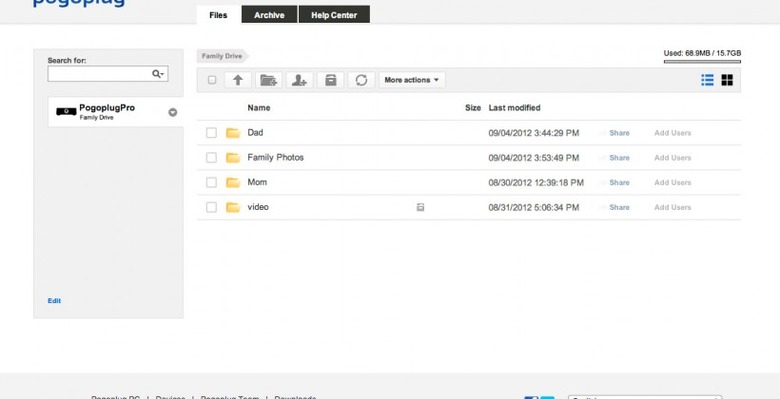
Task: Create a new folder via toolbar icon
Action: [269, 80]
